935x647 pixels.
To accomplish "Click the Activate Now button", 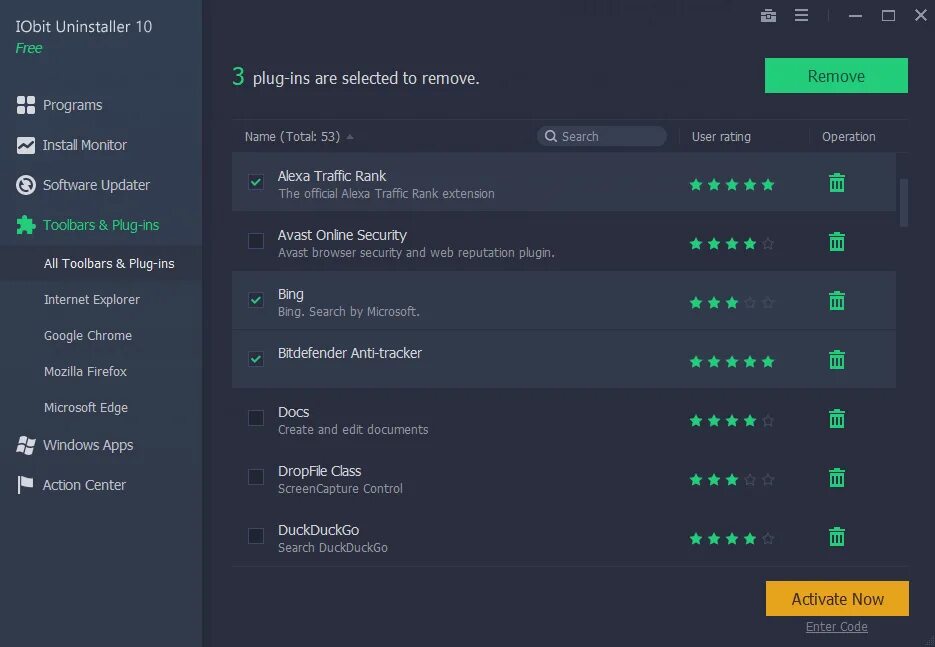I will click(837, 599).
